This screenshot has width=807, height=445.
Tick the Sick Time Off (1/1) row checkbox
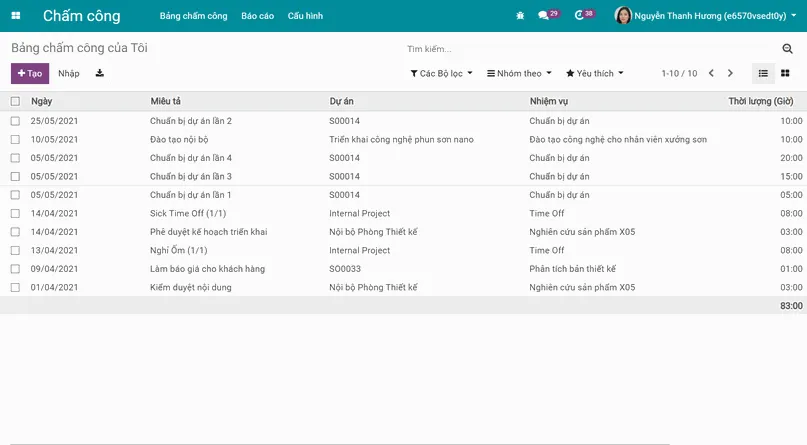pos(15,213)
